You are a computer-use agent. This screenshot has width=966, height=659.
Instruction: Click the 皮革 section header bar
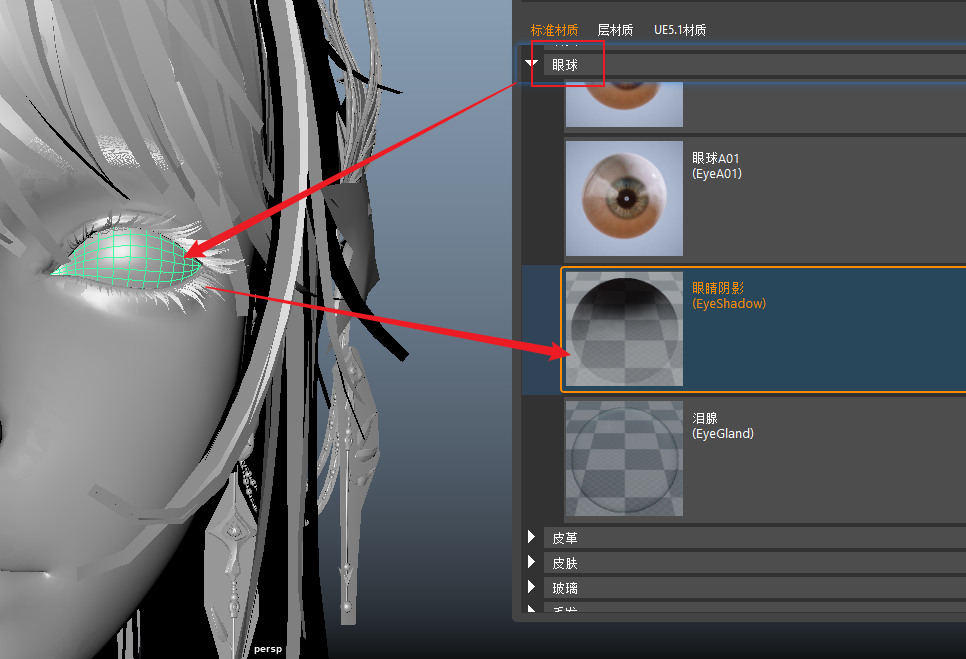pos(750,538)
